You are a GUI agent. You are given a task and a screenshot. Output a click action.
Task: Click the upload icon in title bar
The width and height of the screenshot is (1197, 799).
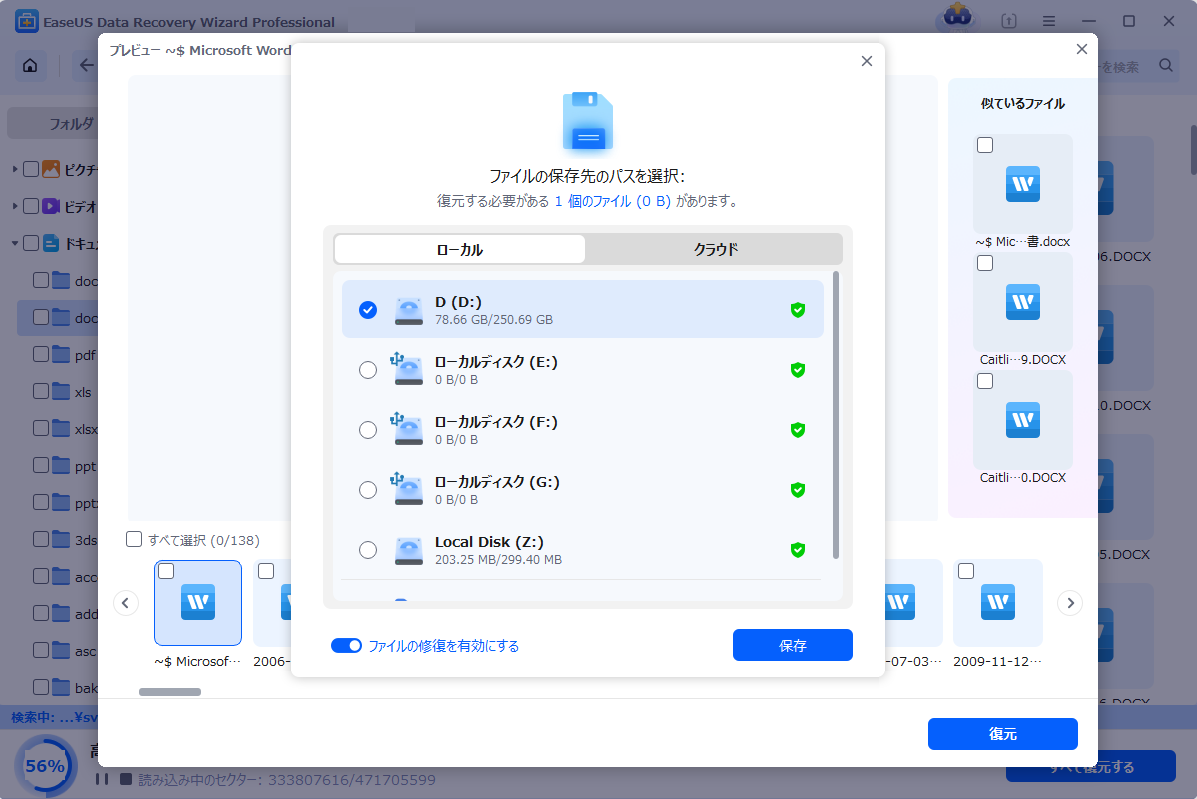(x=1008, y=21)
